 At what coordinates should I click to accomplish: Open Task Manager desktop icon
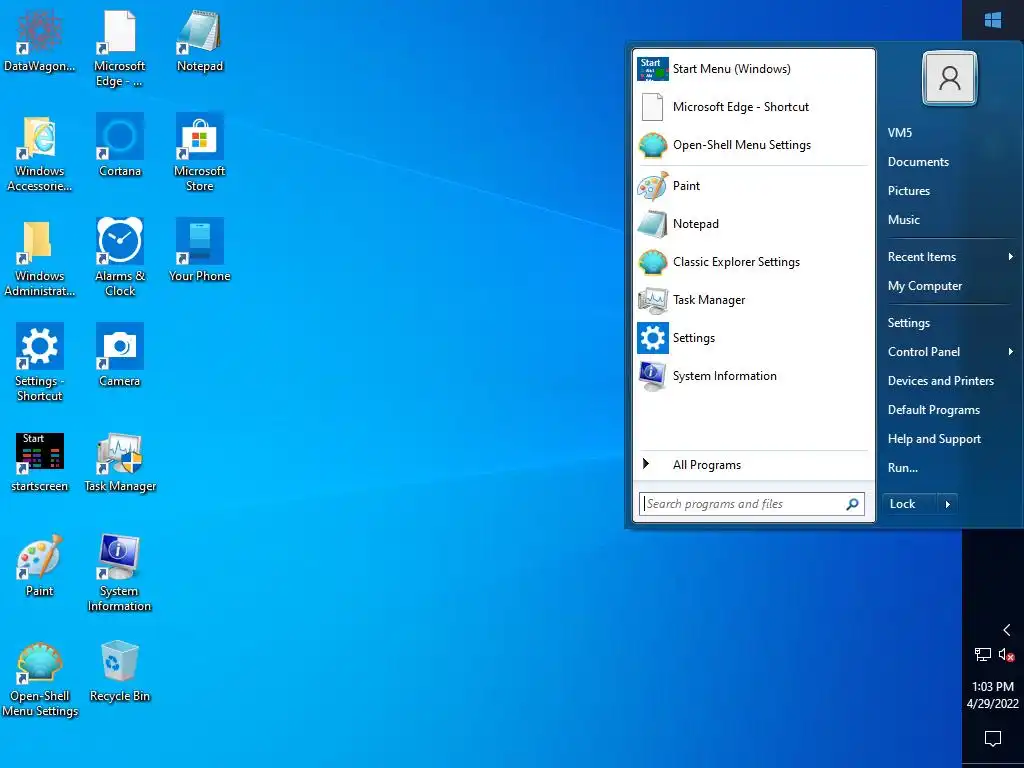[x=120, y=462]
